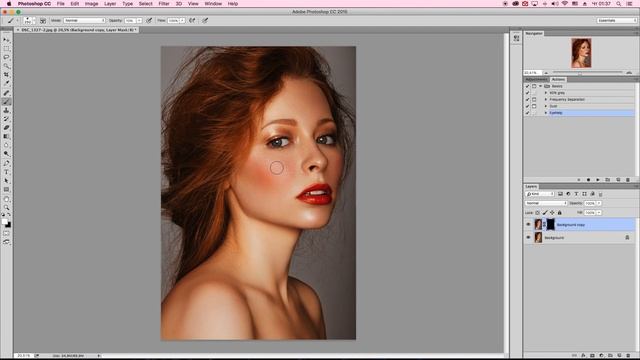Open the brush panel toggle in options bar
Screen dimensions: 640x360
pos(43,20)
